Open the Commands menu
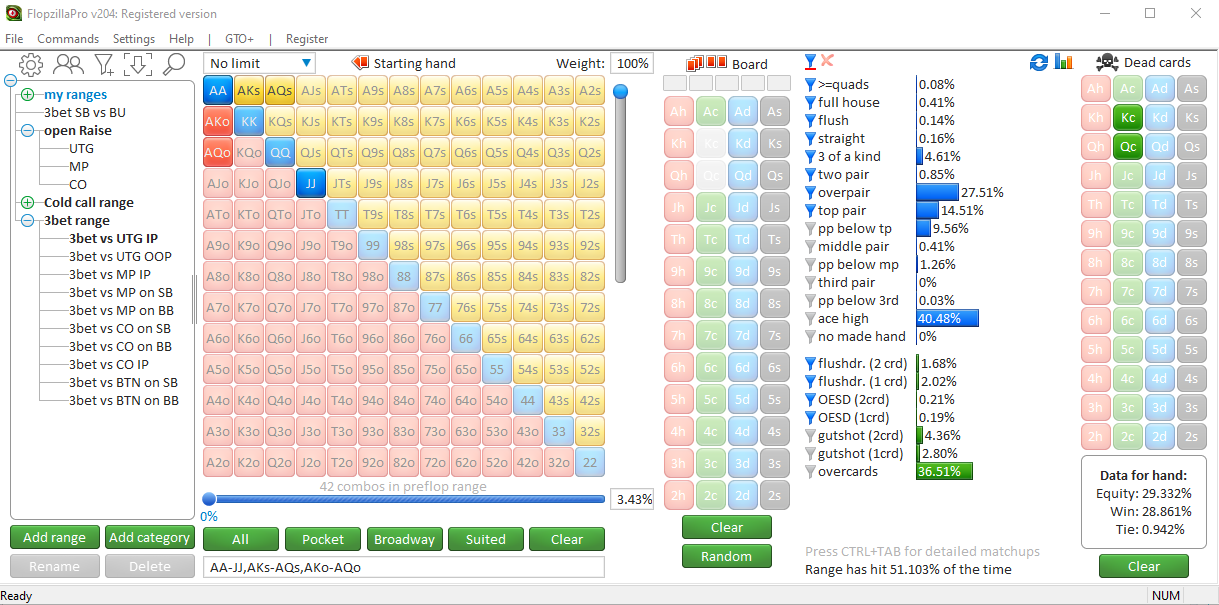 point(68,39)
